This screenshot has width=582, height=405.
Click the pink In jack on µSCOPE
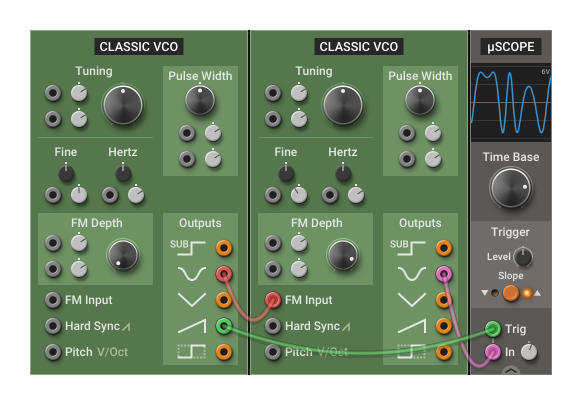493,352
